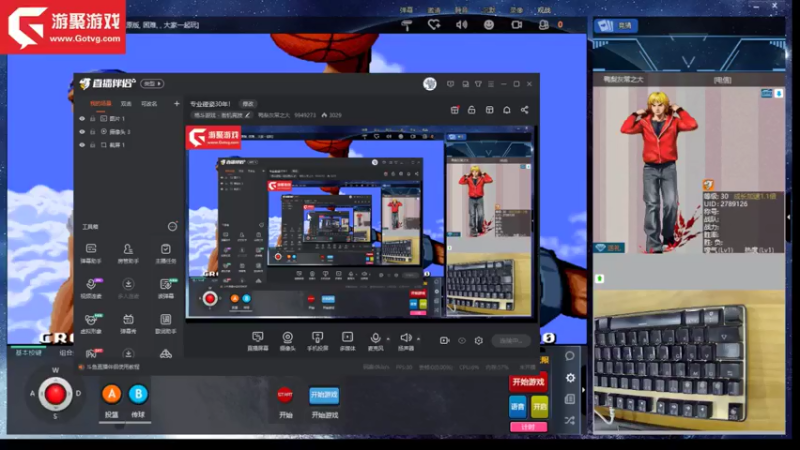Viewport: 800px width, 450px height.
Task: Mute the 麦克风 microphone
Action: (376, 341)
